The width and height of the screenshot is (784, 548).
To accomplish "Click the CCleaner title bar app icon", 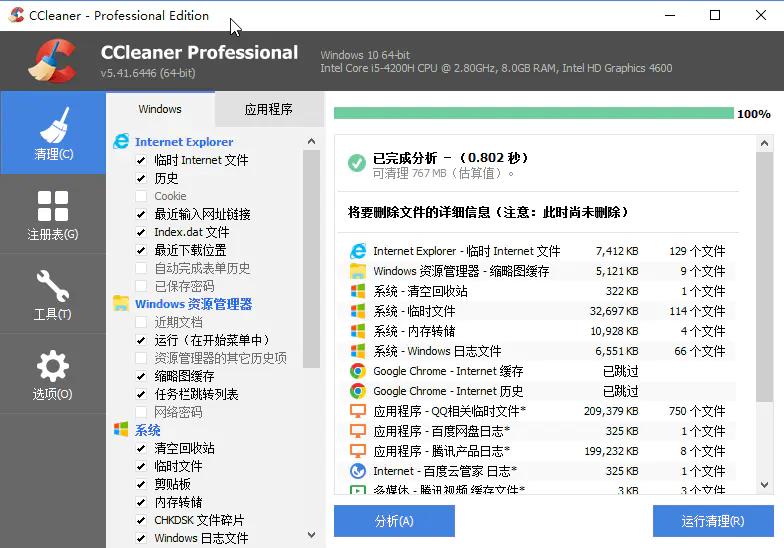I will (x=16, y=15).
